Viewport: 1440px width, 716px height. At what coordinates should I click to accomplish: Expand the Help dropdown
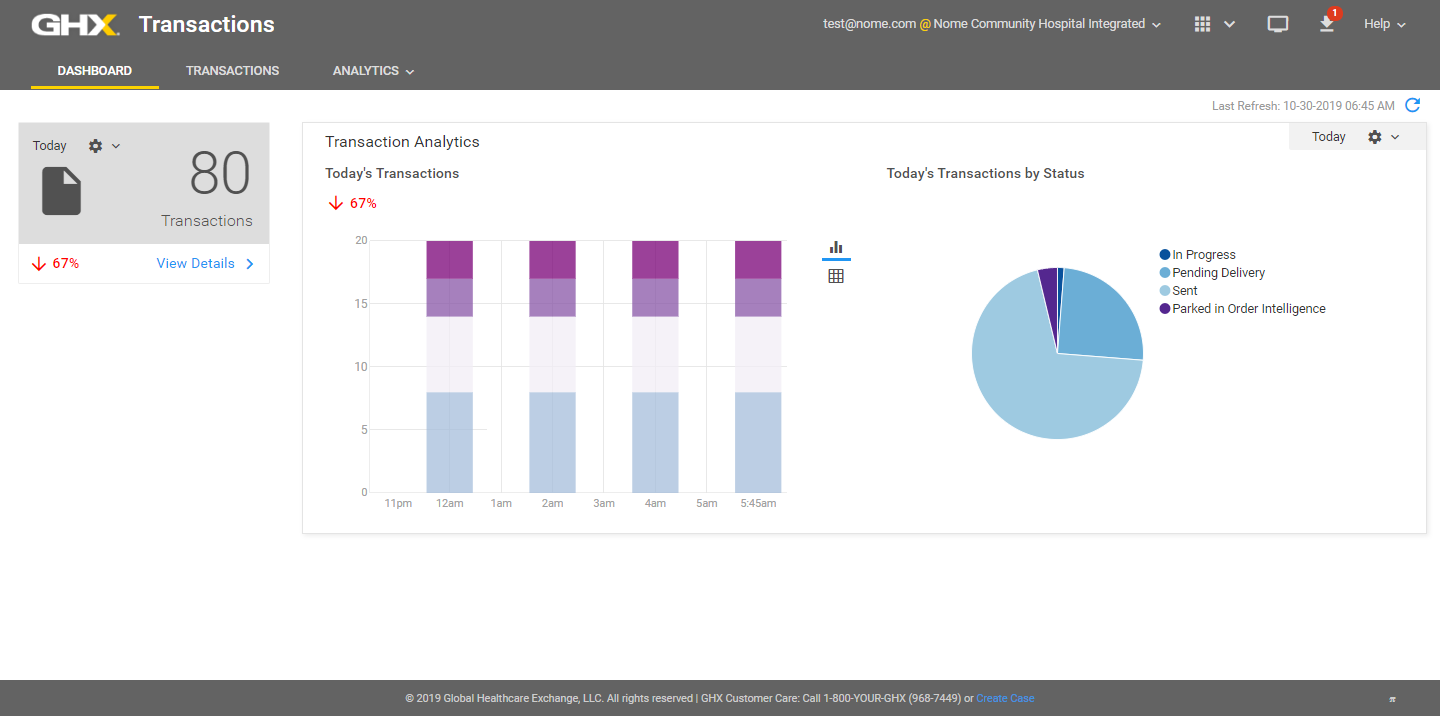(1384, 24)
